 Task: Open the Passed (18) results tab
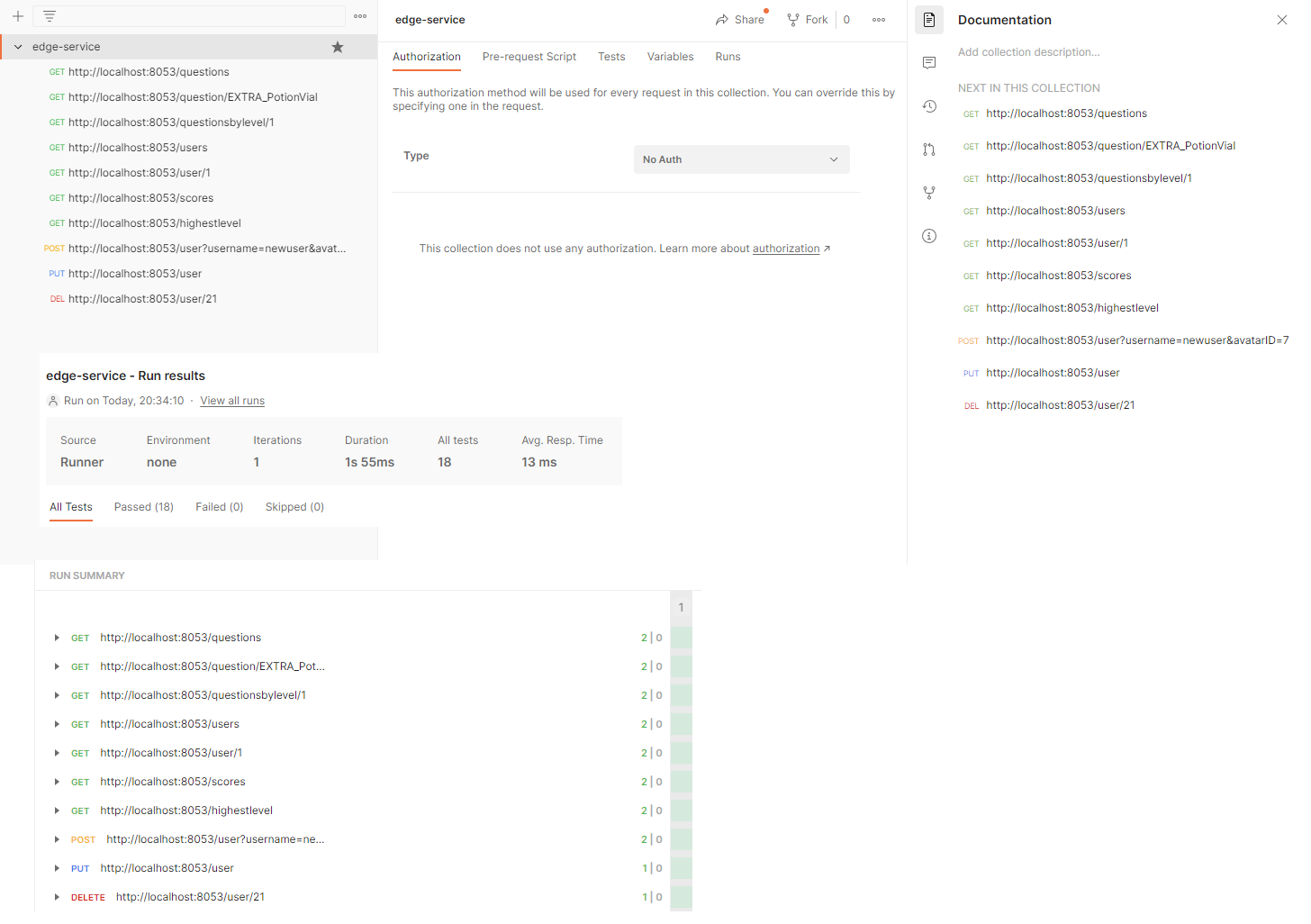pos(143,506)
